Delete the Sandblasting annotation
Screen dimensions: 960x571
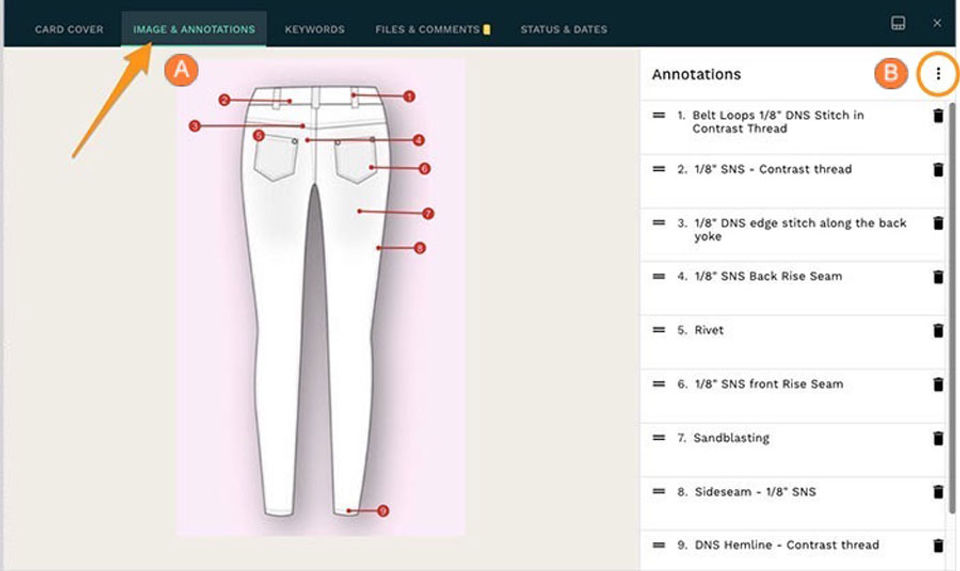pos(938,438)
